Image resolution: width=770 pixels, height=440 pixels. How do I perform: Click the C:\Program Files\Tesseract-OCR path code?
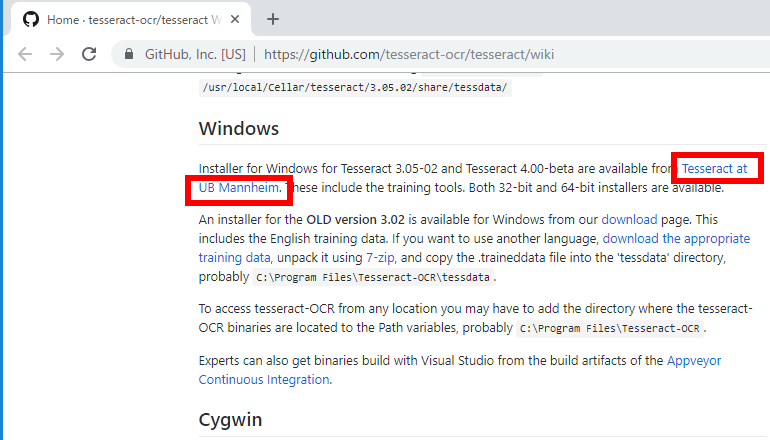[609, 329]
